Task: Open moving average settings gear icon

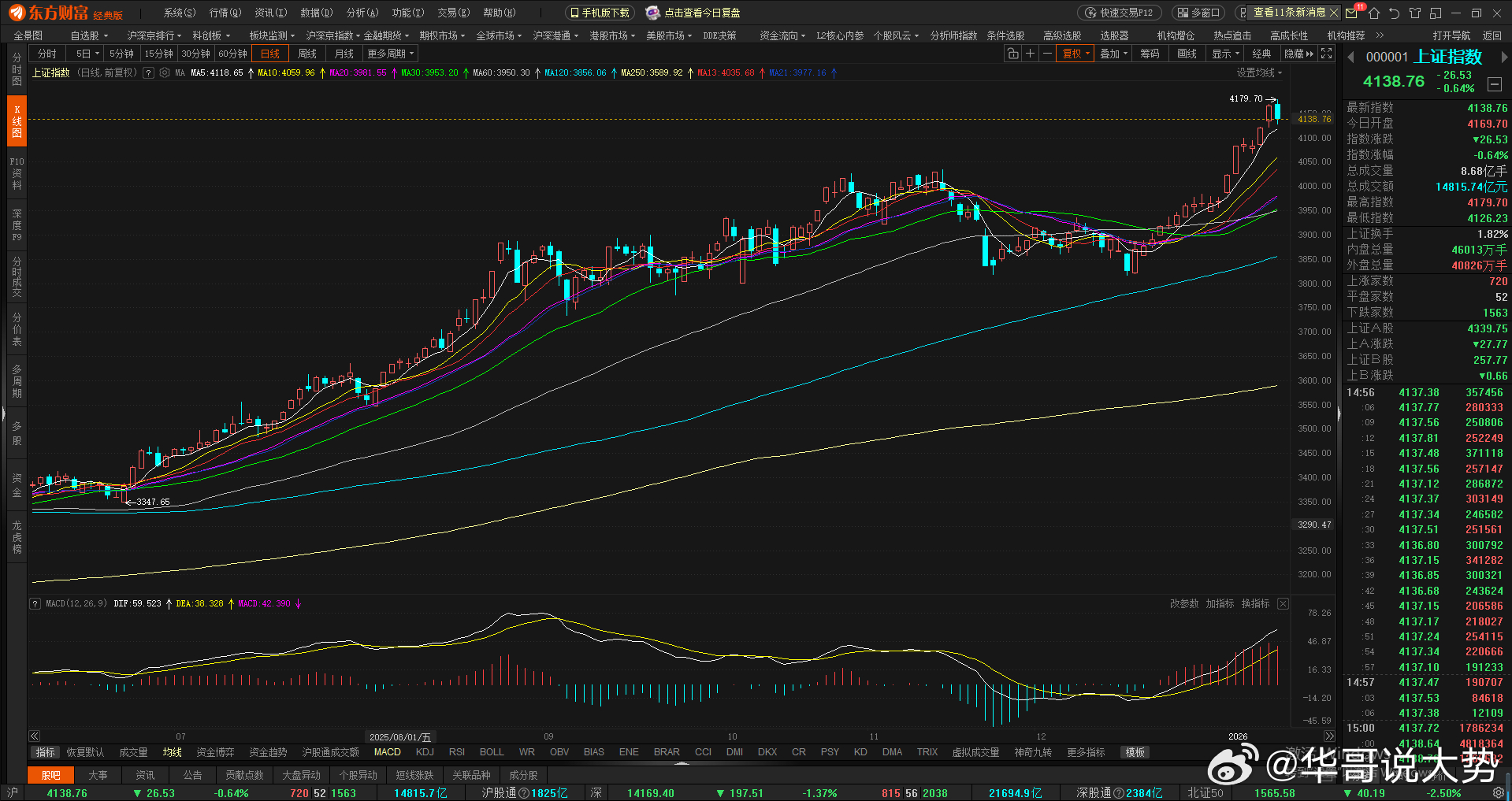Action: coord(165,72)
